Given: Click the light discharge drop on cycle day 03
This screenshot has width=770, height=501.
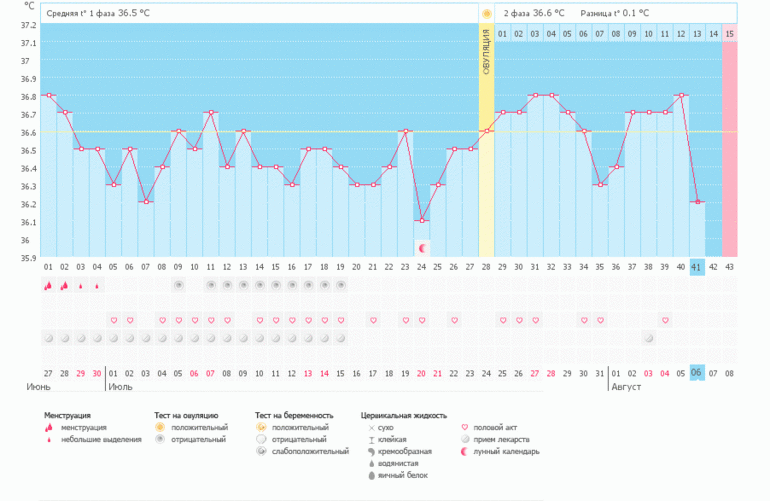Looking at the screenshot, I should [x=81, y=286].
